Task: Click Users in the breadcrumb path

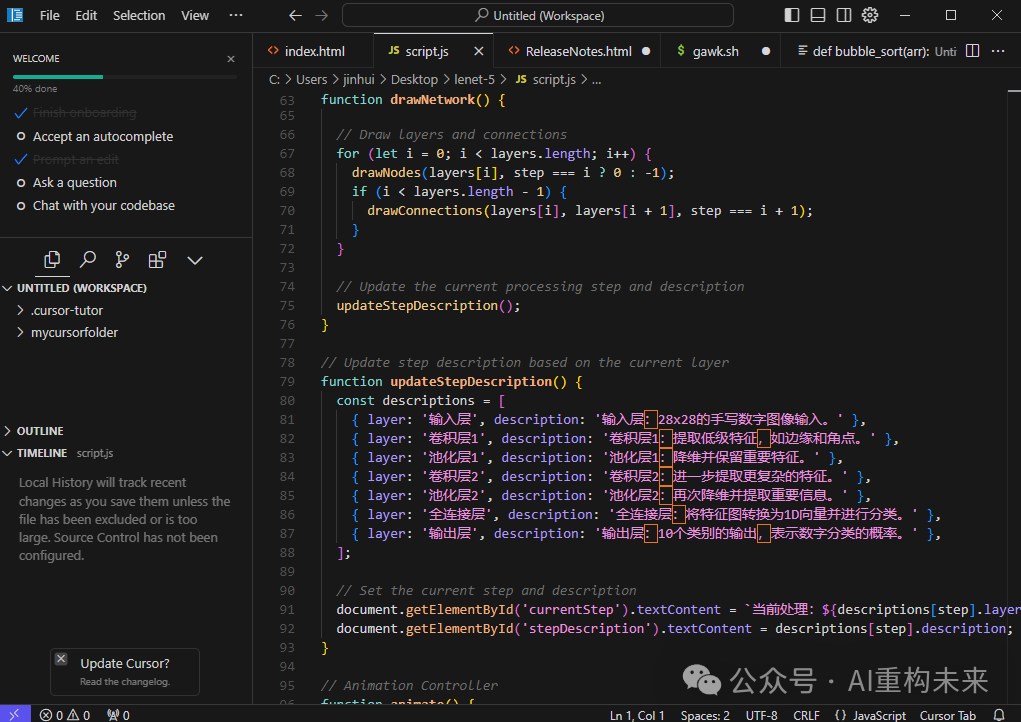Action: tap(311, 79)
